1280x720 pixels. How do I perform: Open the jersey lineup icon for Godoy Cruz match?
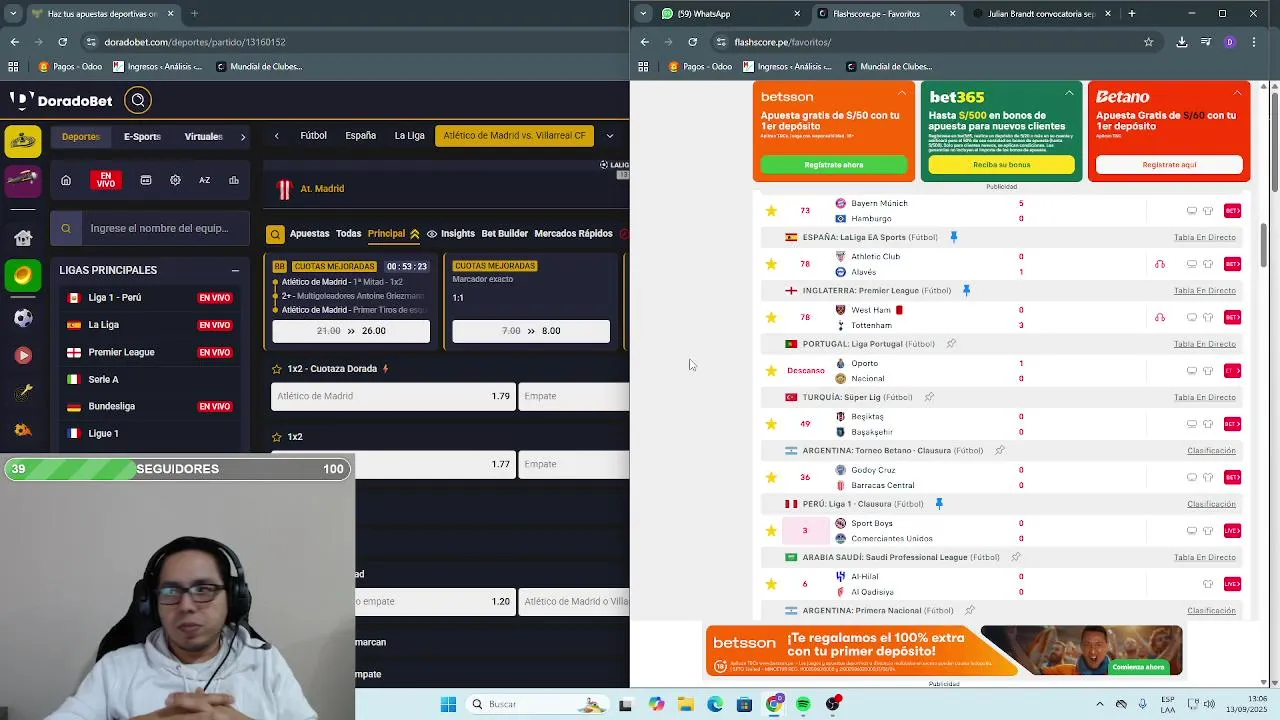1208,477
